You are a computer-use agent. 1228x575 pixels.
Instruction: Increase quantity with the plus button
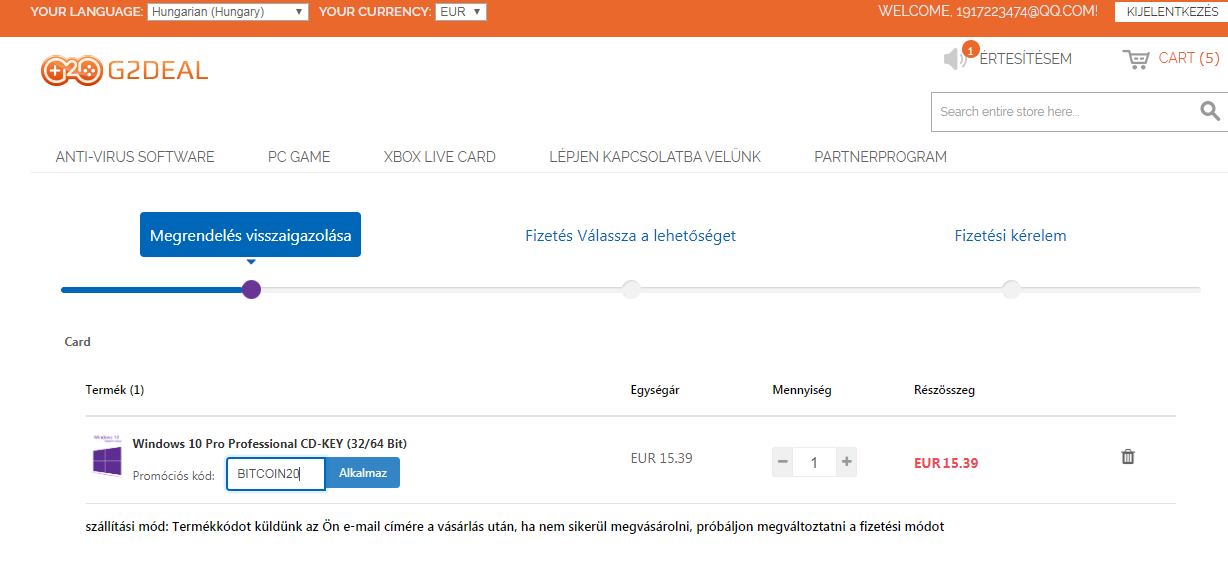tap(846, 462)
